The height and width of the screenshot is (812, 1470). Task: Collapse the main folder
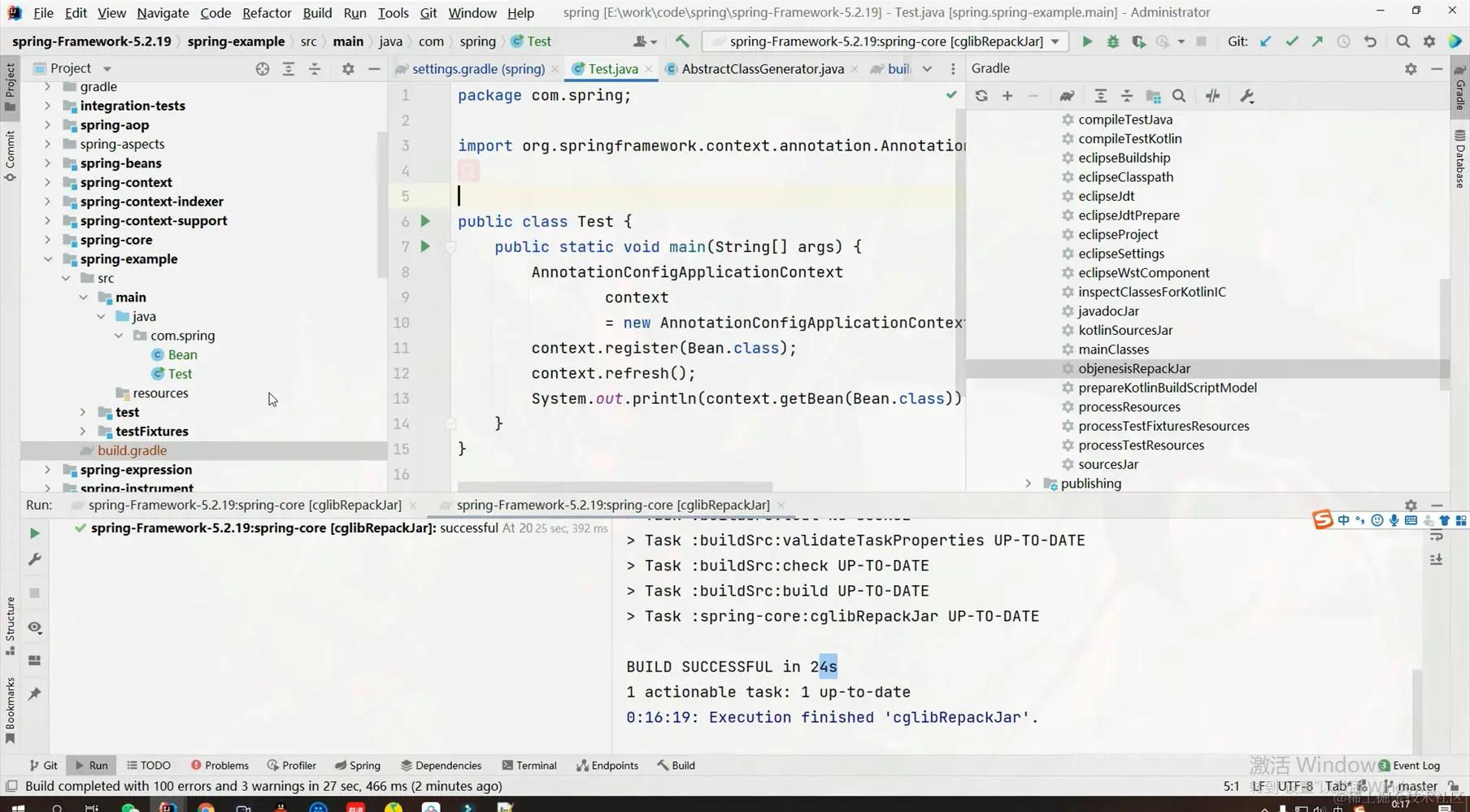[83, 297]
